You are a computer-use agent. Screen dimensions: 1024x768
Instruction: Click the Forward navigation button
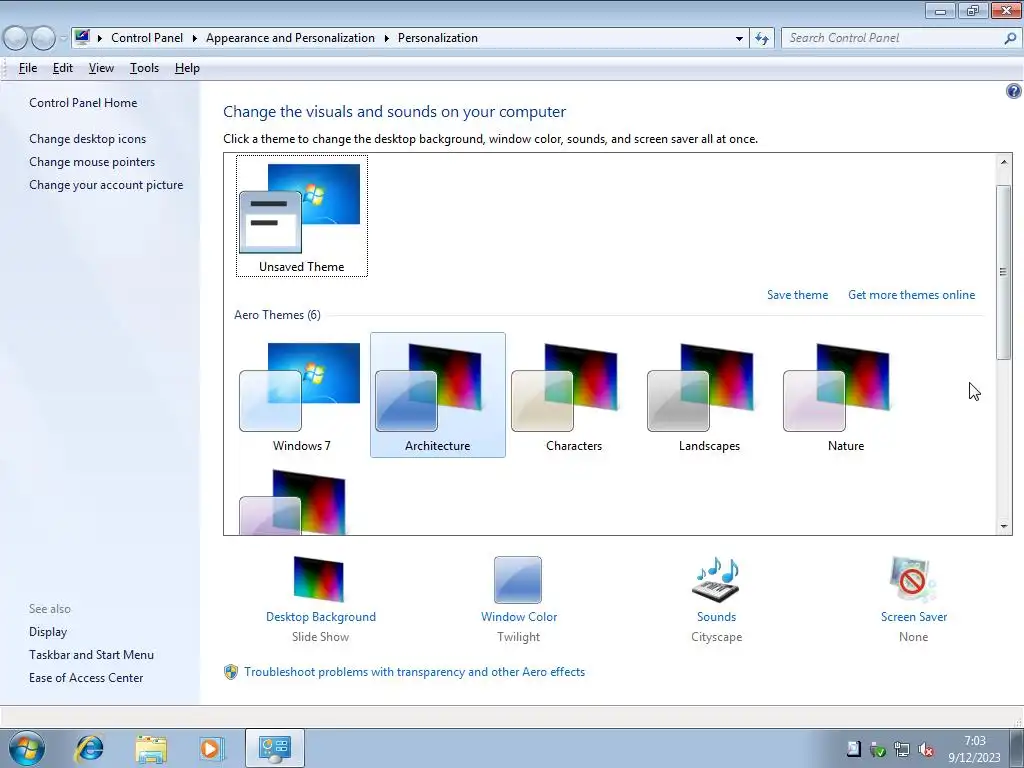pyautogui.click(x=43, y=39)
